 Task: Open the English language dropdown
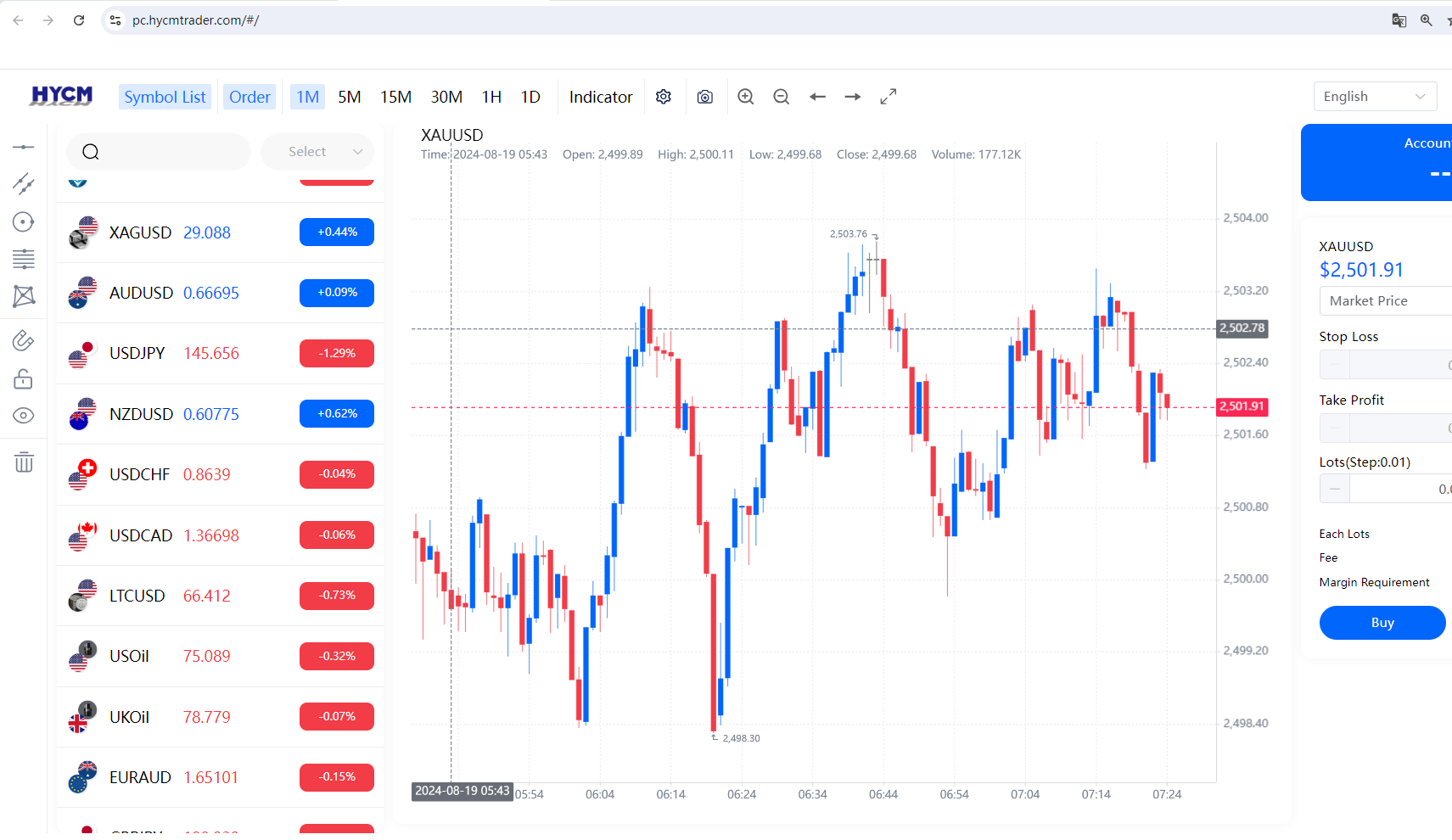pyautogui.click(x=1374, y=97)
